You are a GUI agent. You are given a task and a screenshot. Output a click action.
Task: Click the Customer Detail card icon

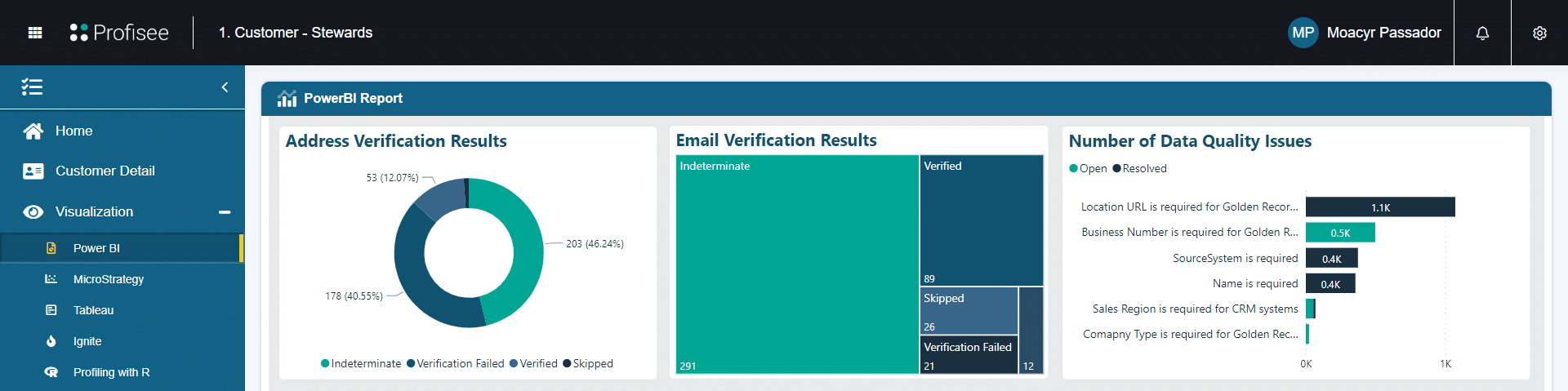coord(33,171)
